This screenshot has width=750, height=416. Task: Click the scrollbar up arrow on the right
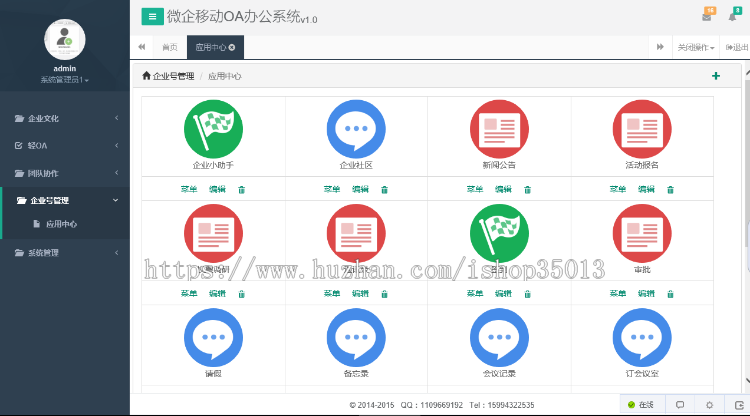coord(747,72)
